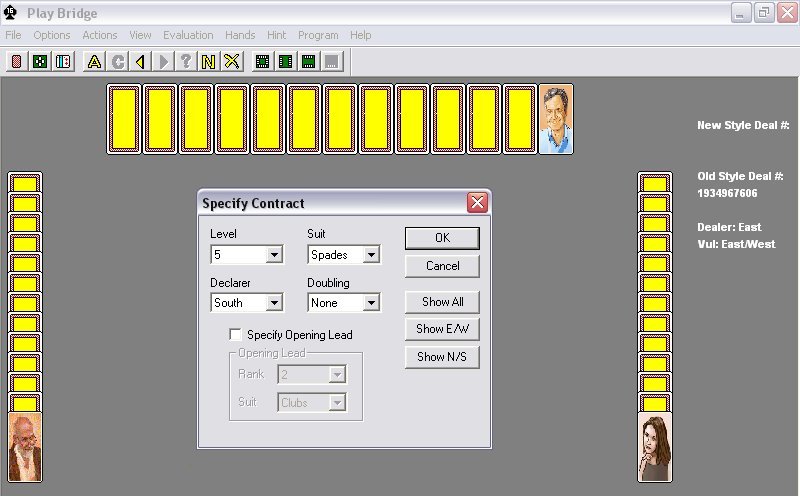Click the Show All button
The image size is (800, 496).
coord(442,302)
